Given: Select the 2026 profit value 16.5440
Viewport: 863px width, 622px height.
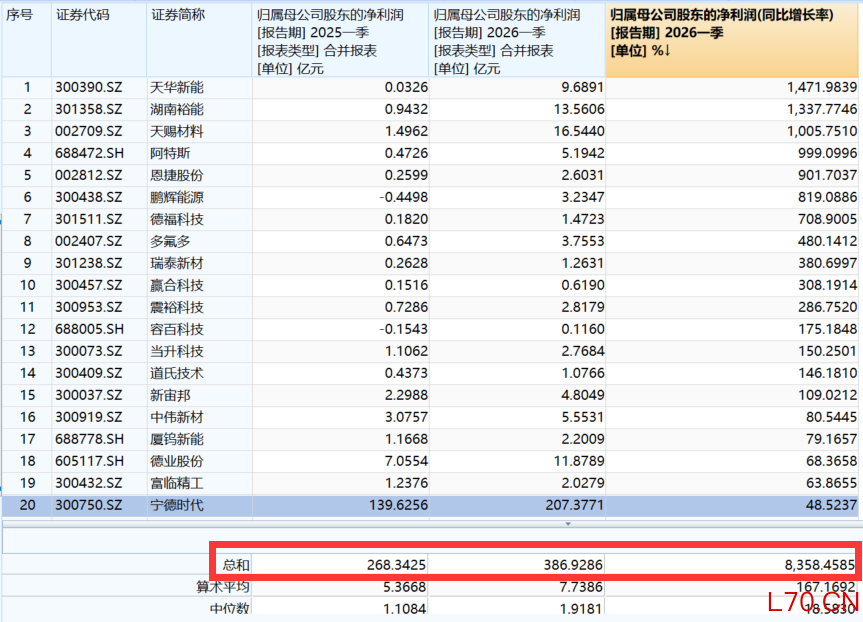Looking at the screenshot, I should pos(579,132).
